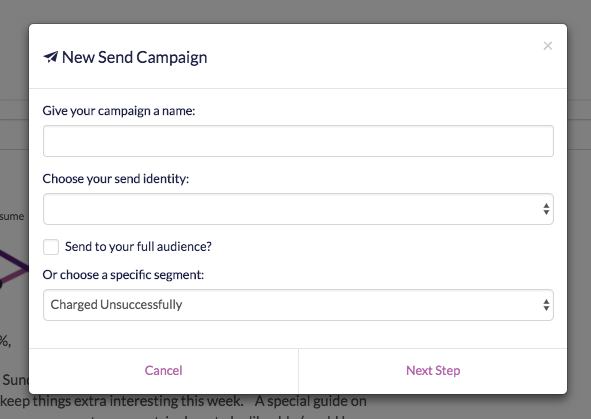Viewport: 591px width, 419px height.
Task: Click the 'A special guide on' background text
Action: pos(311,401)
